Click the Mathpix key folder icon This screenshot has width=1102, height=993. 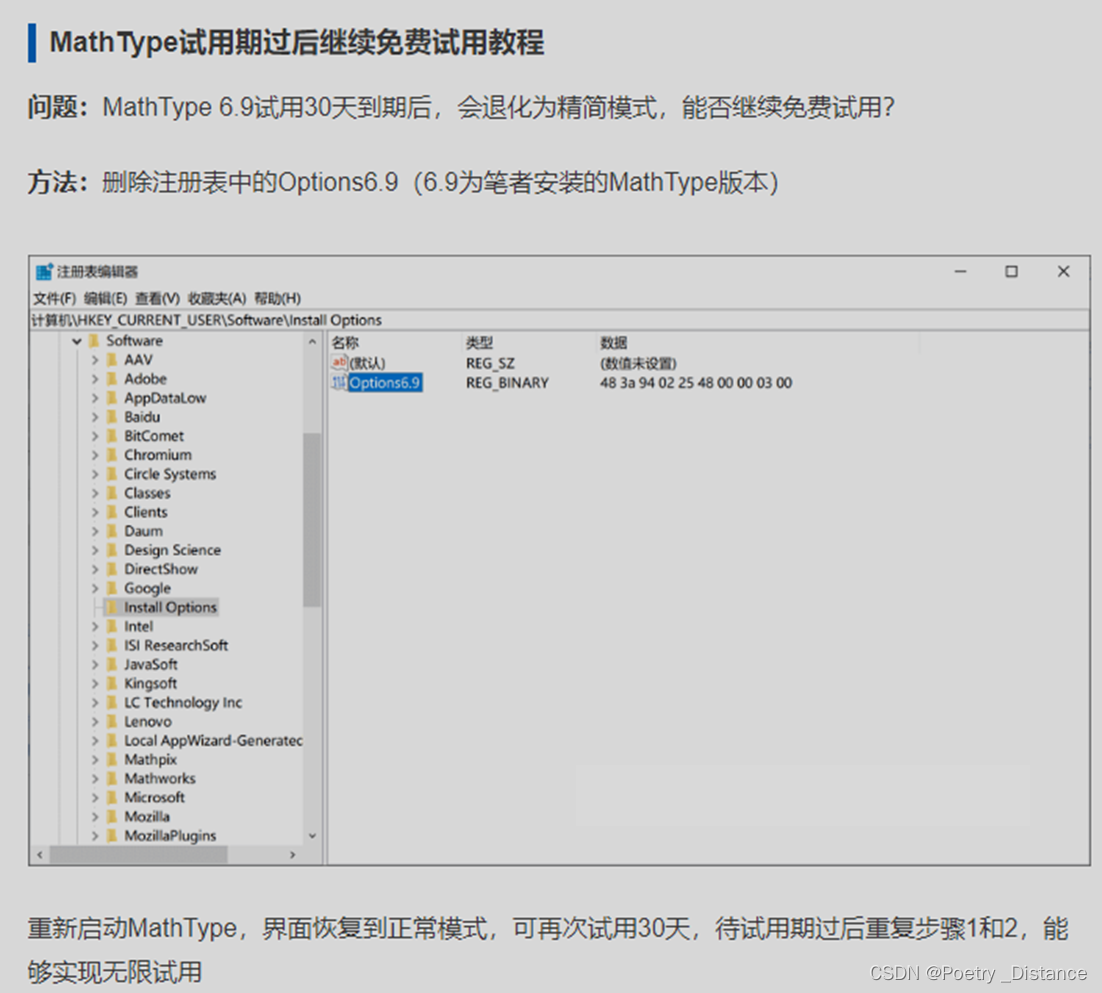[112, 759]
